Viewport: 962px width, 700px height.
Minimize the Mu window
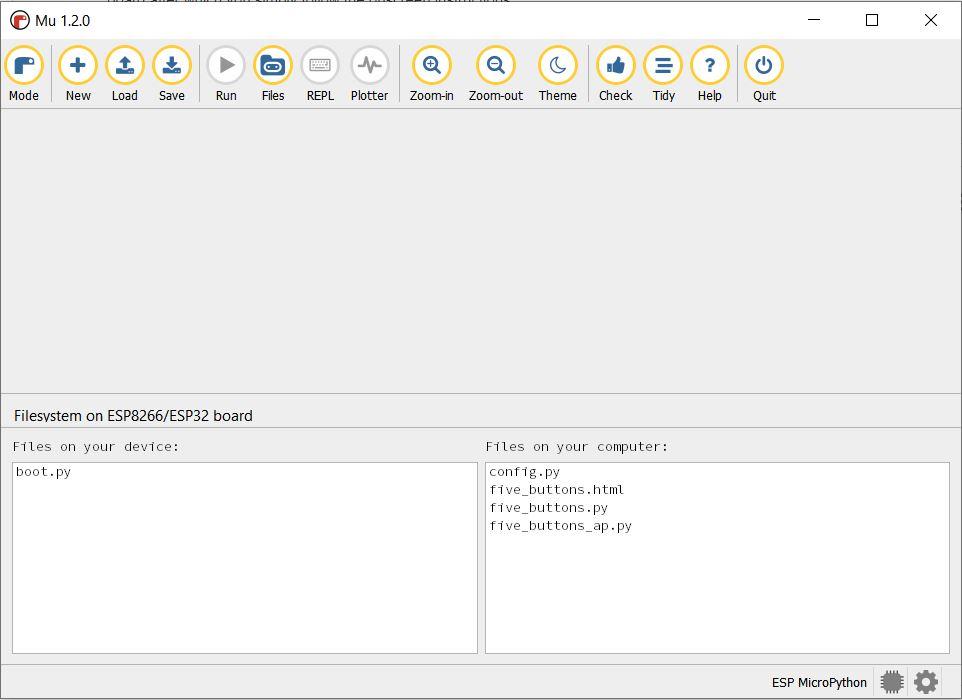pyautogui.click(x=814, y=20)
